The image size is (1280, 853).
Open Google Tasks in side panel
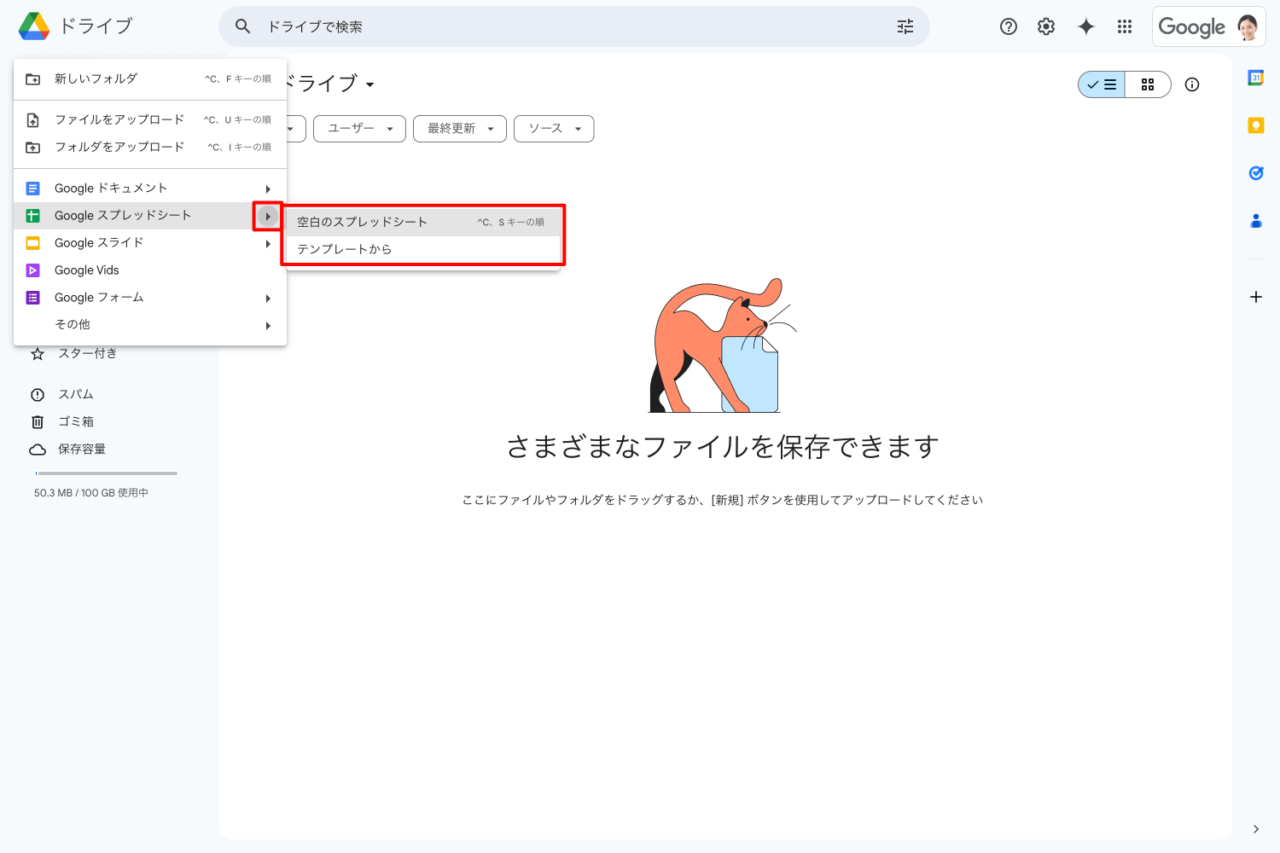click(1256, 173)
